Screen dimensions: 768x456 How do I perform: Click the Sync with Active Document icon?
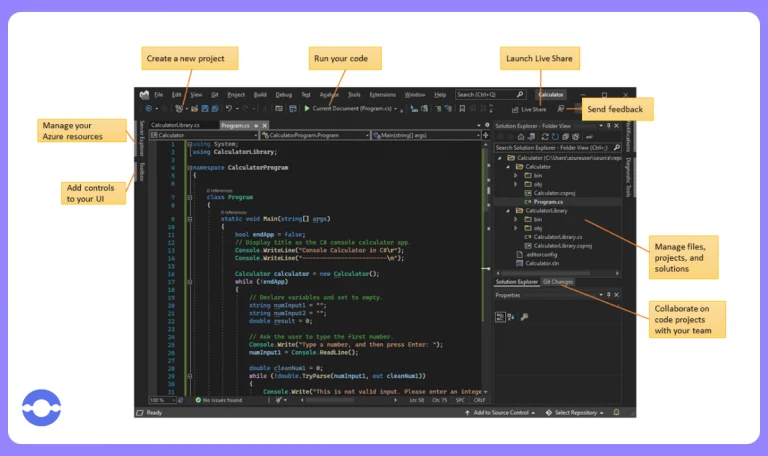point(545,137)
